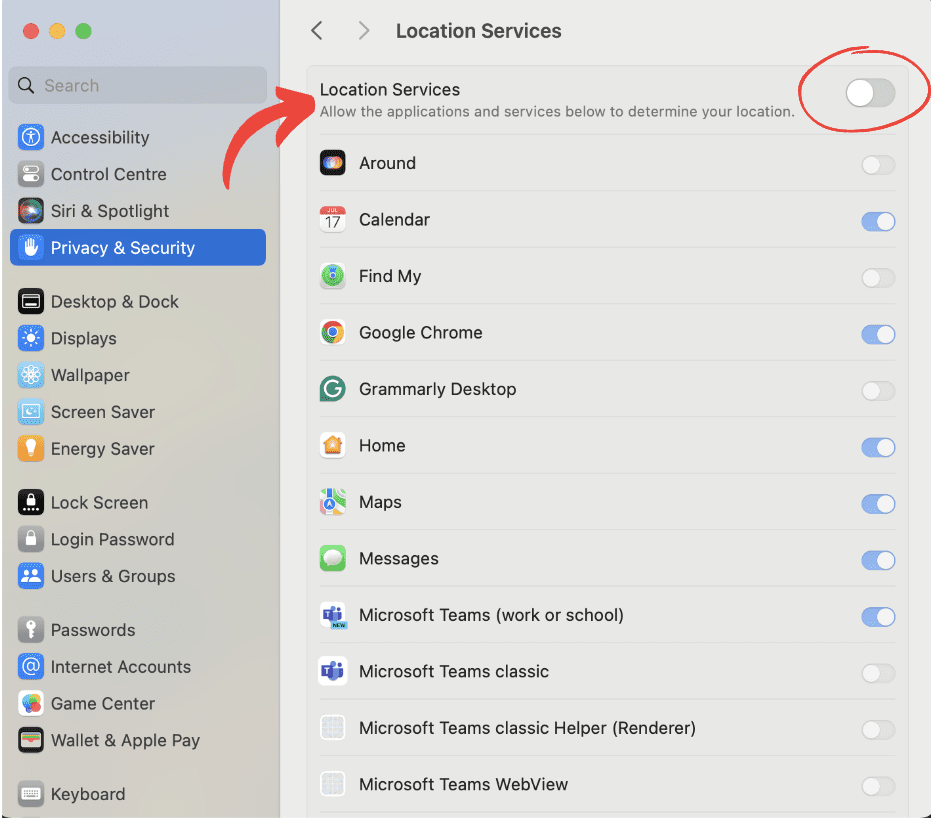Screen dimensions: 936x820
Task: Enable the main Location Services switch
Action: coord(870,93)
